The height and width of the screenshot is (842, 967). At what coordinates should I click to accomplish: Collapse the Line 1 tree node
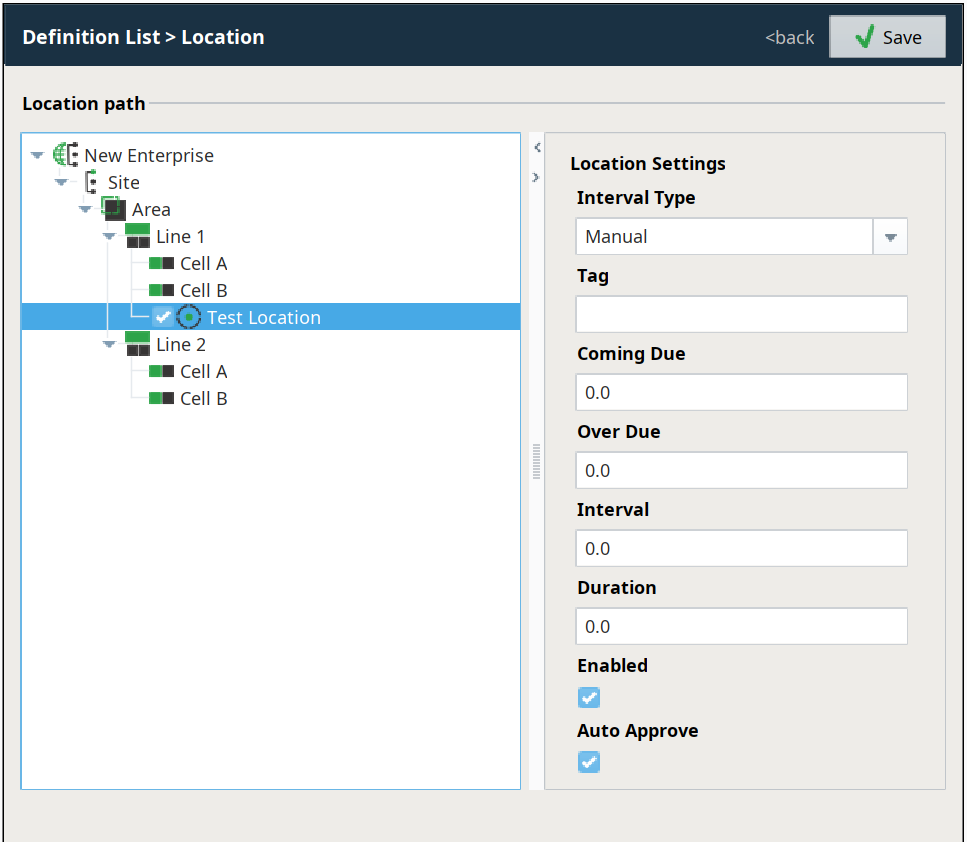click(x=109, y=237)
